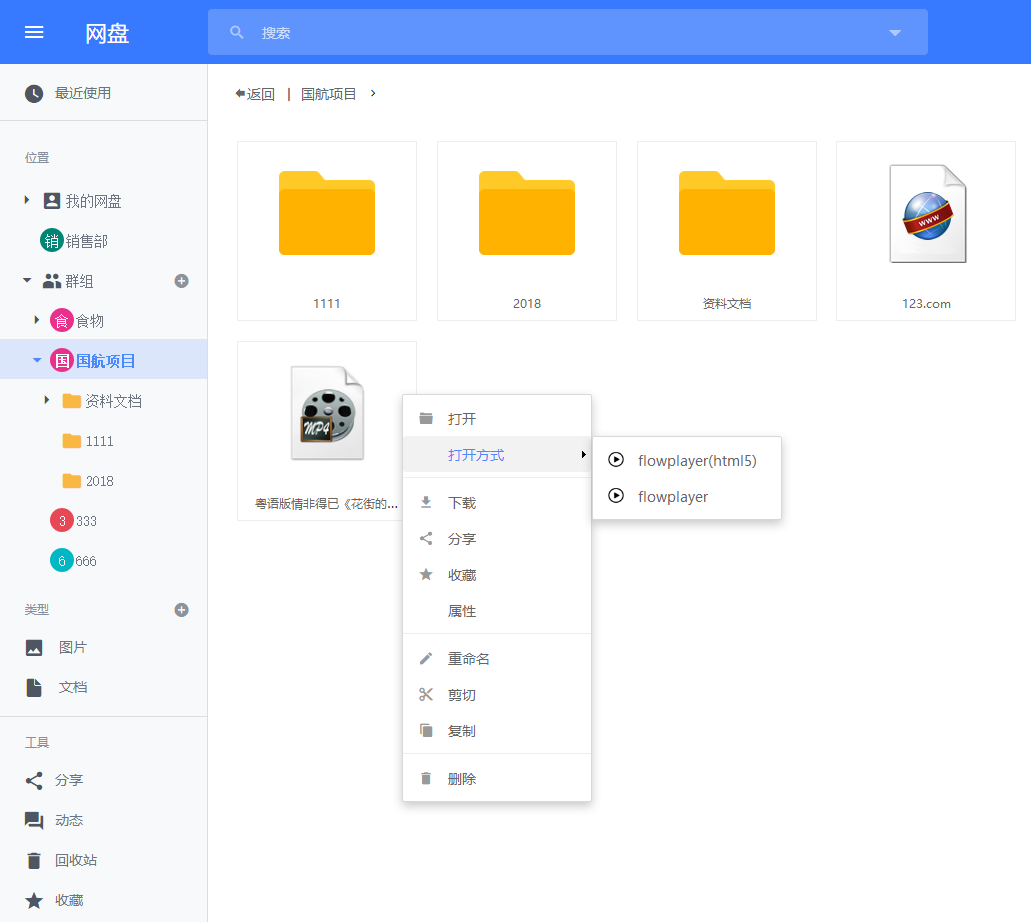Choose 重命名 in the context menu
The height and width of the screenshot is (922, 1031).
tap(497, 659)
